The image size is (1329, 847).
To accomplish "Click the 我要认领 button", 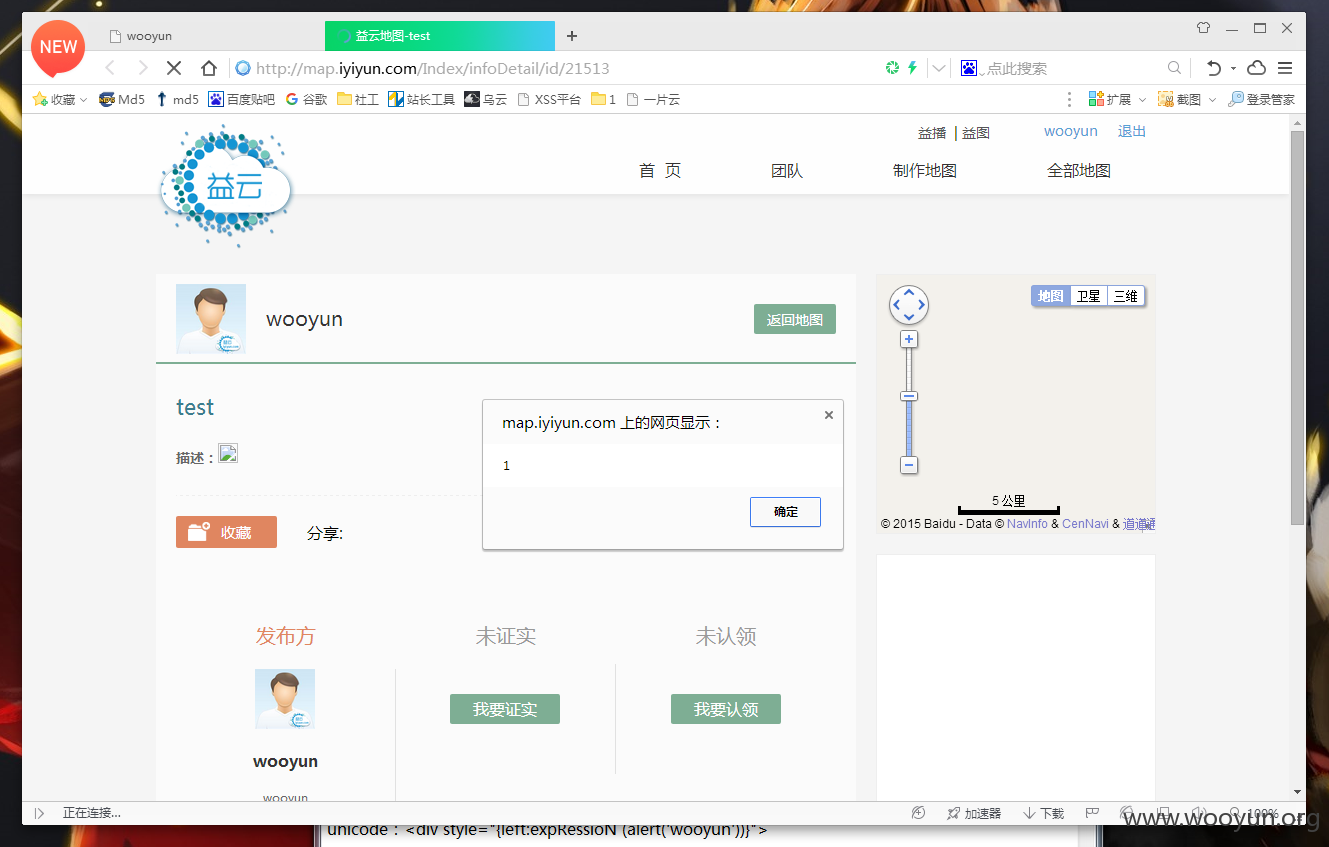I will pos(726,709).
